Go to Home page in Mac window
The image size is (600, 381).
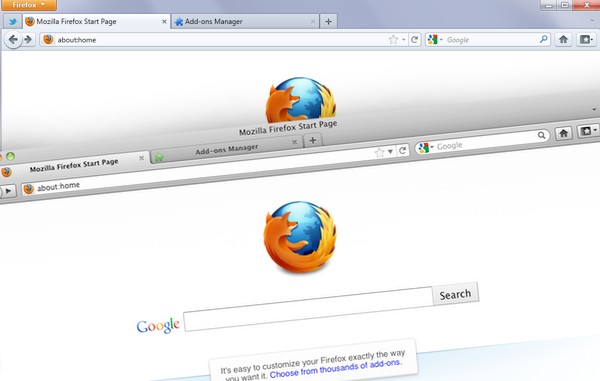click(563, 133)
